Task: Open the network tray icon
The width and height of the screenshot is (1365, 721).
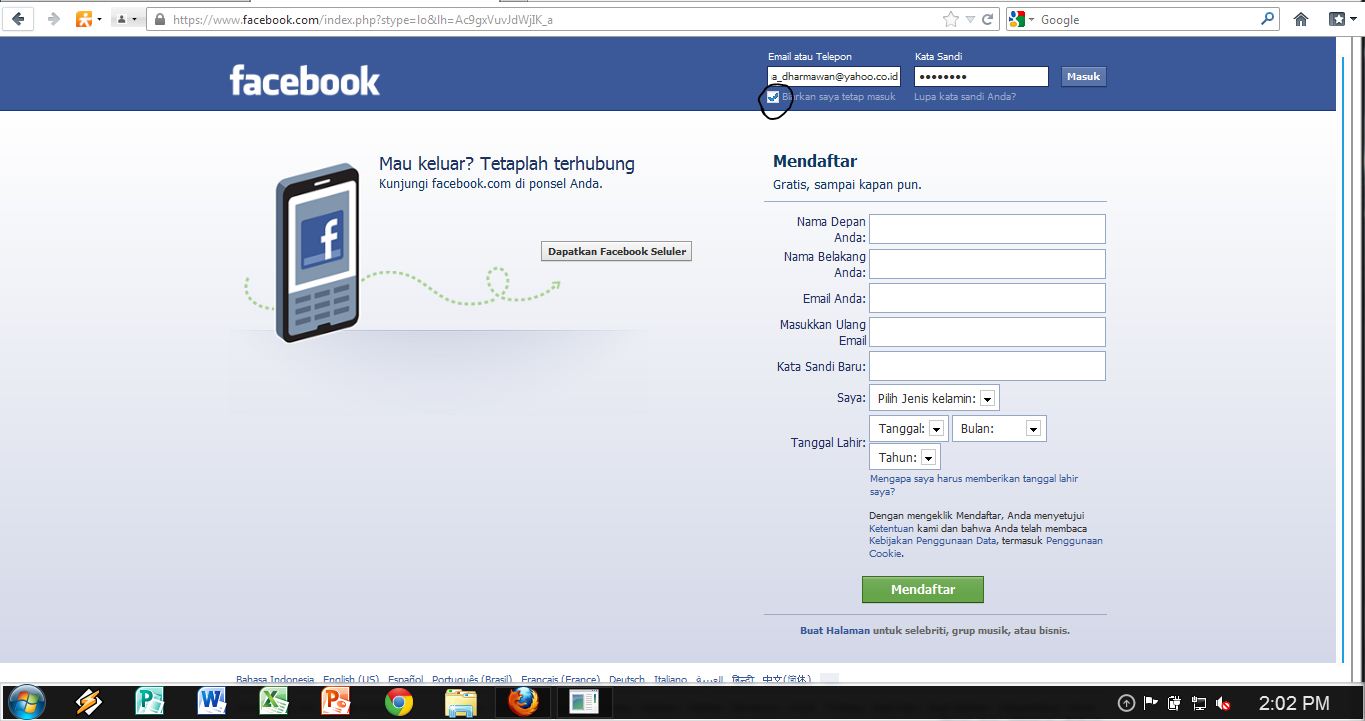Action: pos(1198,703)
